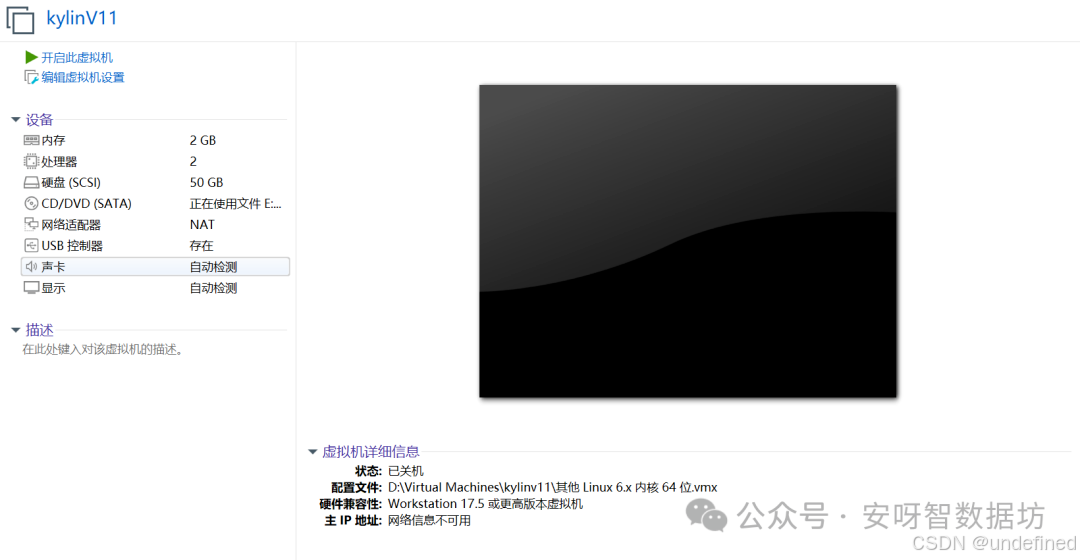Click the edit settings icon
Screen dimensions: 1080x560
click(x=31, y=77)
